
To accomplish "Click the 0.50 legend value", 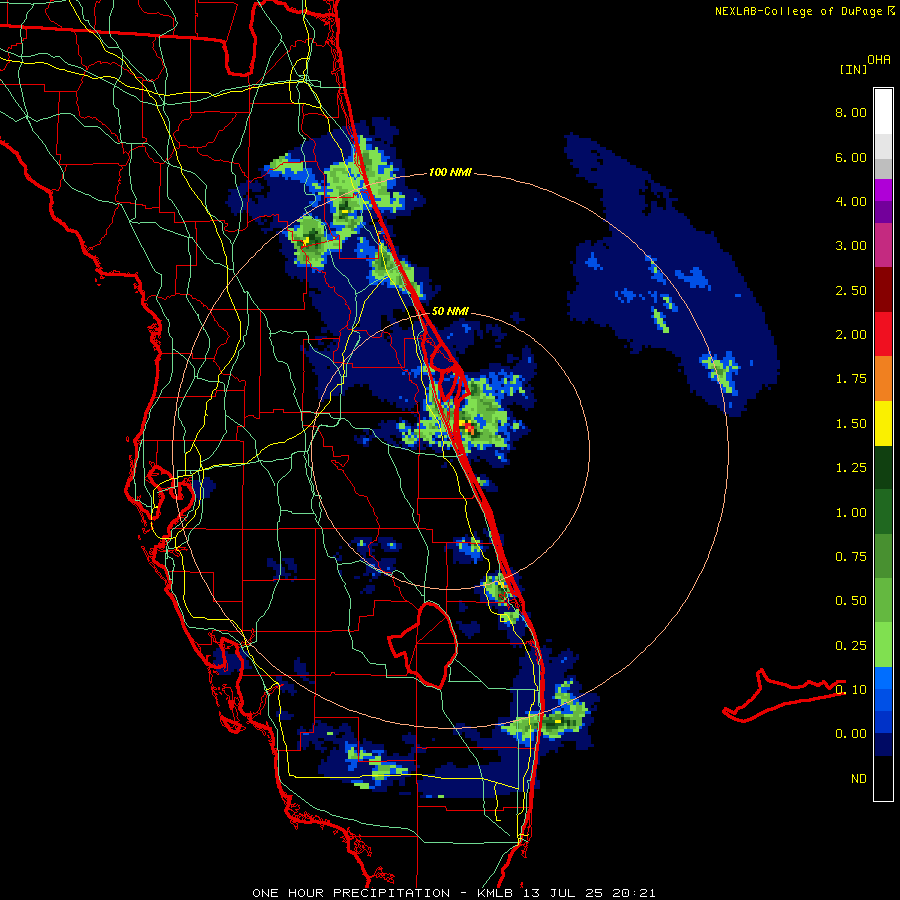I will click(x=851, y=601).
